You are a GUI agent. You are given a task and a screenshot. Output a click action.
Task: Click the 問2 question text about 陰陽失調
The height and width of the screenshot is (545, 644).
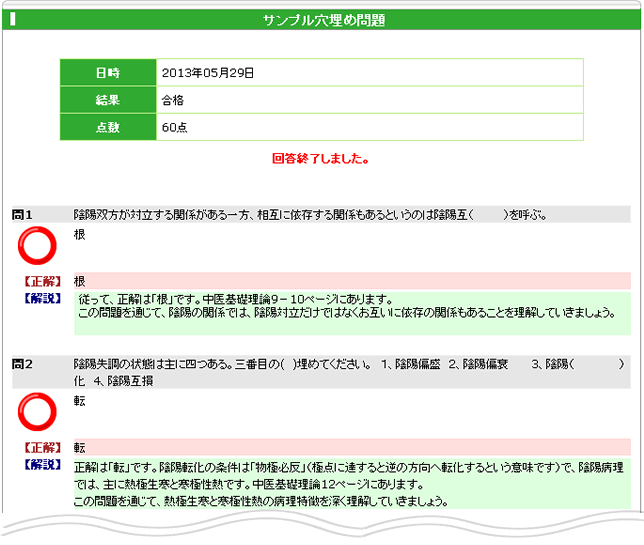point(349,373)
